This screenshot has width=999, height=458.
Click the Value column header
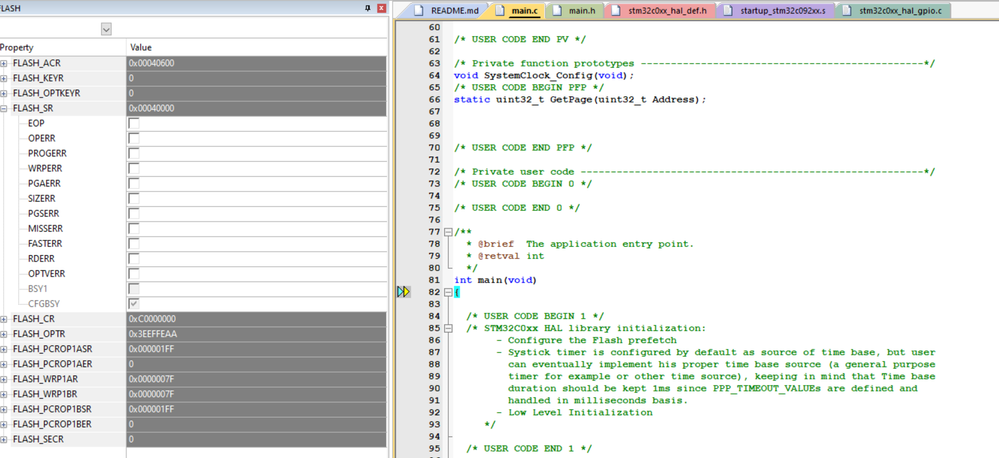click(x=257, y=48)
